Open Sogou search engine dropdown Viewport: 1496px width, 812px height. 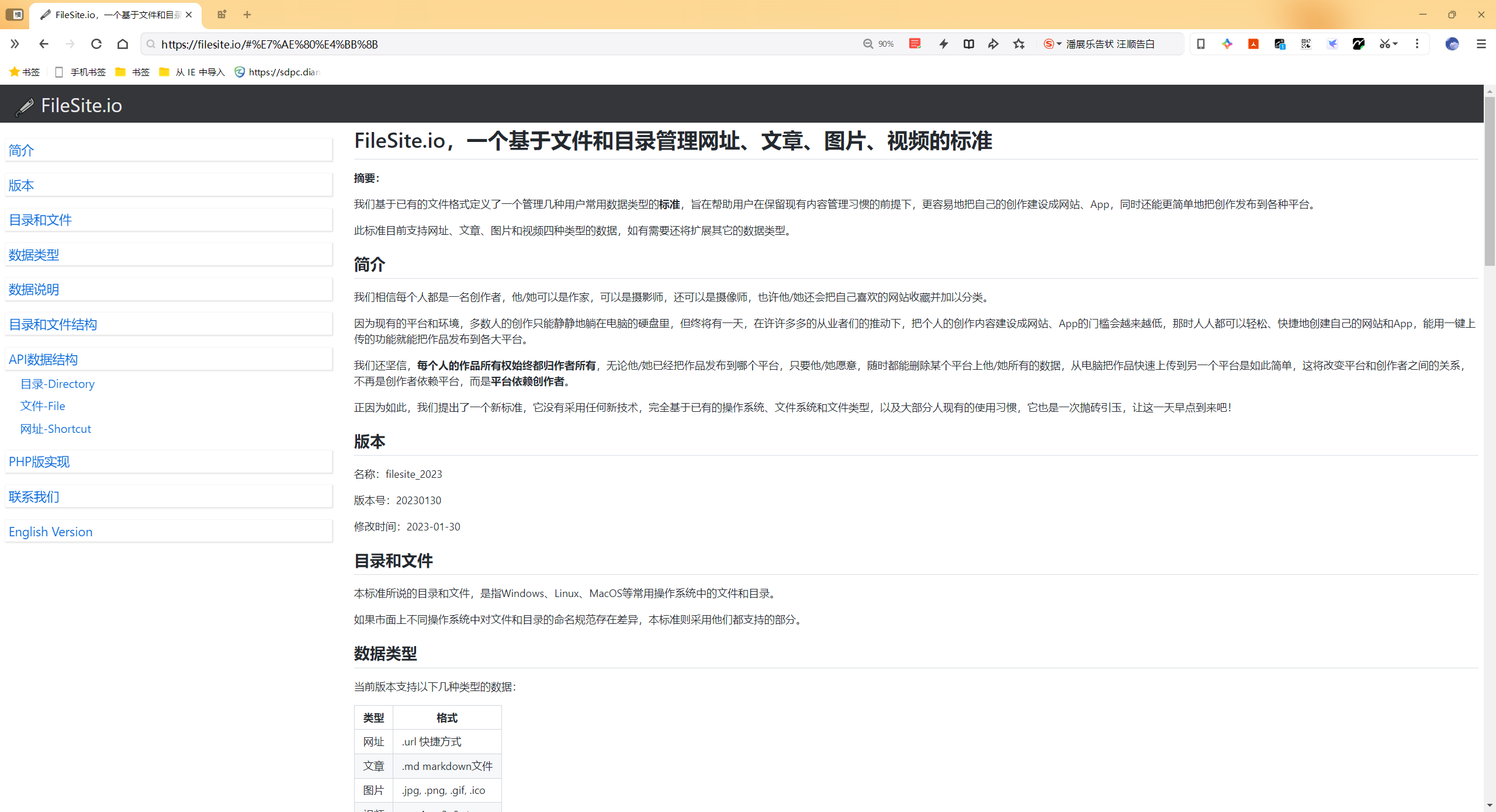point(1052,44)
